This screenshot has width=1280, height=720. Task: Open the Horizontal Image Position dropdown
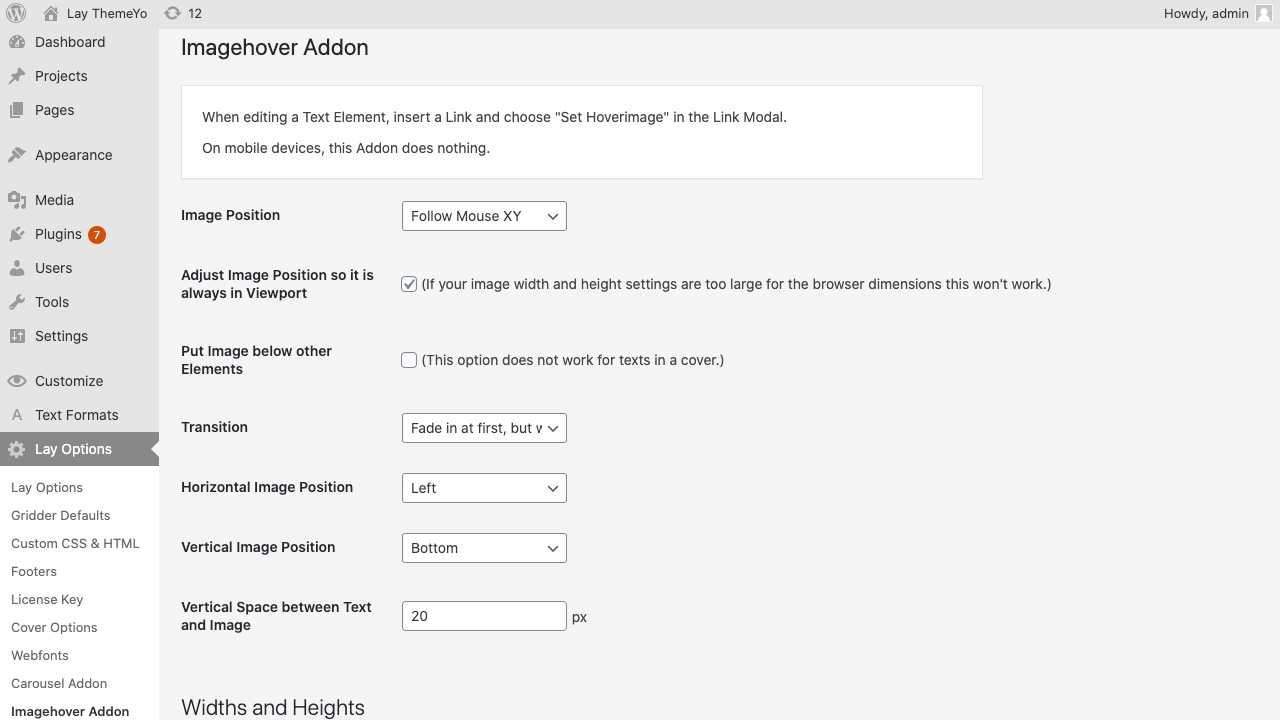(x=484, y=488)
